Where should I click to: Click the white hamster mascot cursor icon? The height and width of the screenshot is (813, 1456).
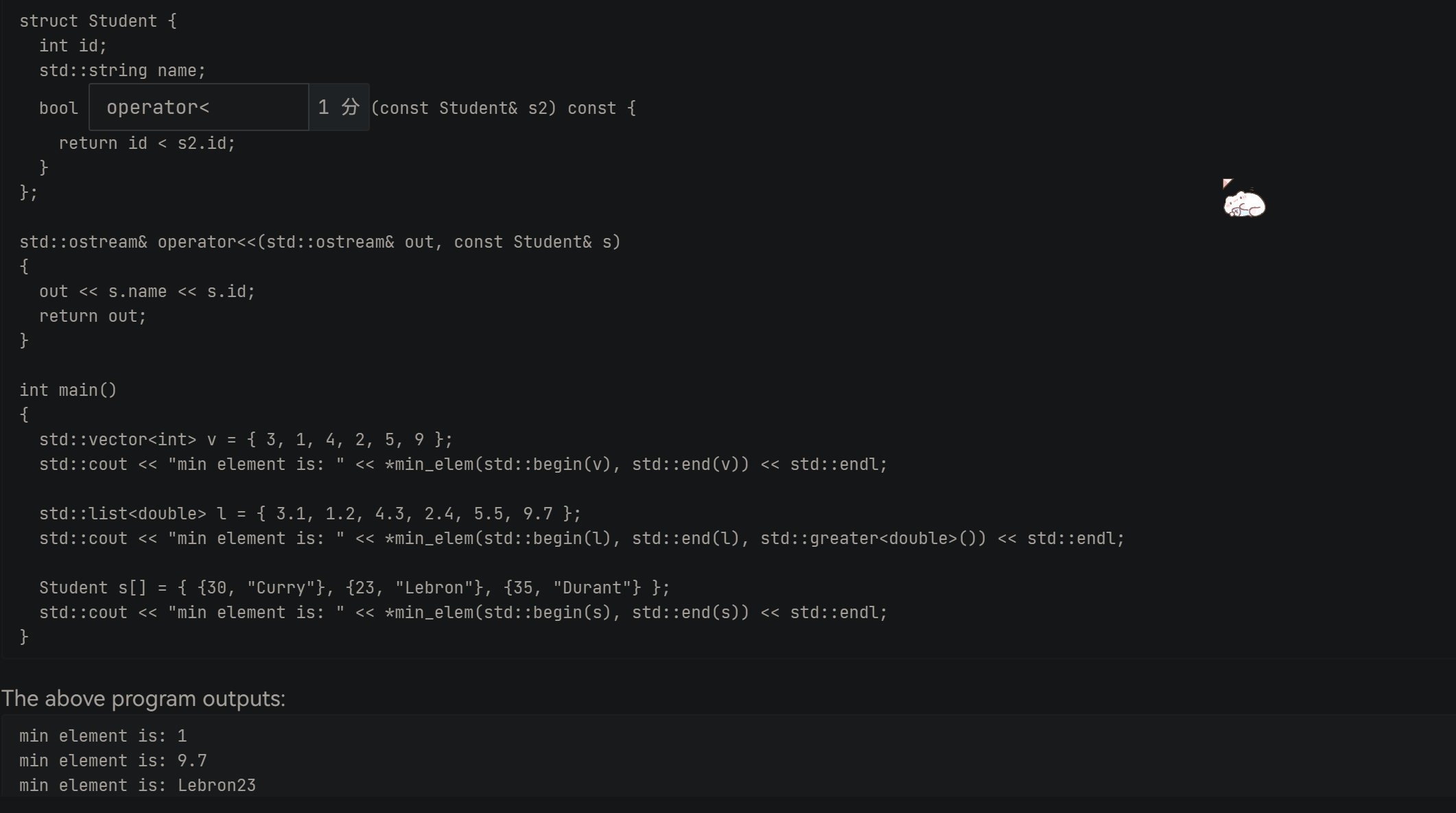(x=1244, y=204)
